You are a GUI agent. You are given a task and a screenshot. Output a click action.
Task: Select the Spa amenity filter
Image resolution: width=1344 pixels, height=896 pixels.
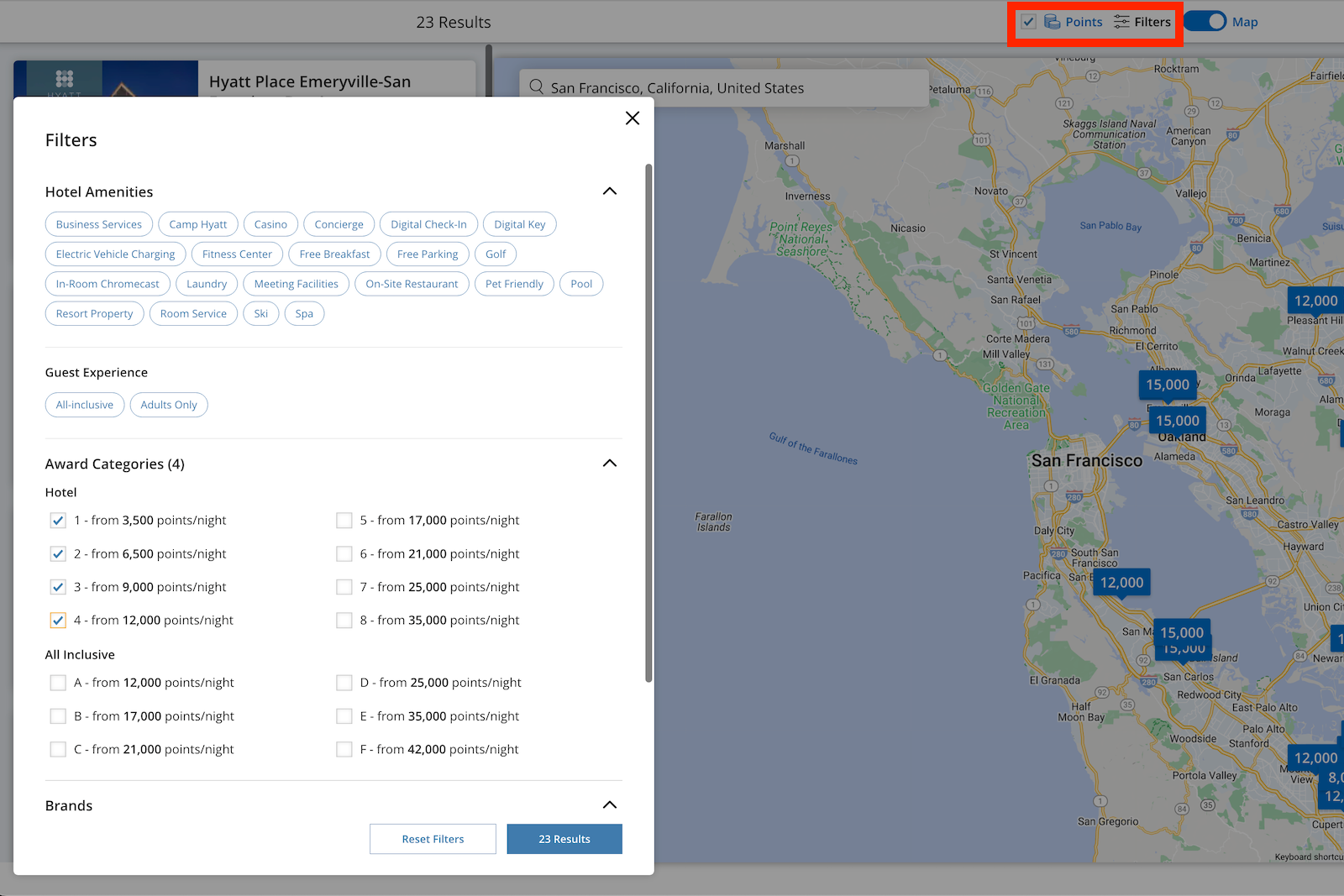[304, 313]
